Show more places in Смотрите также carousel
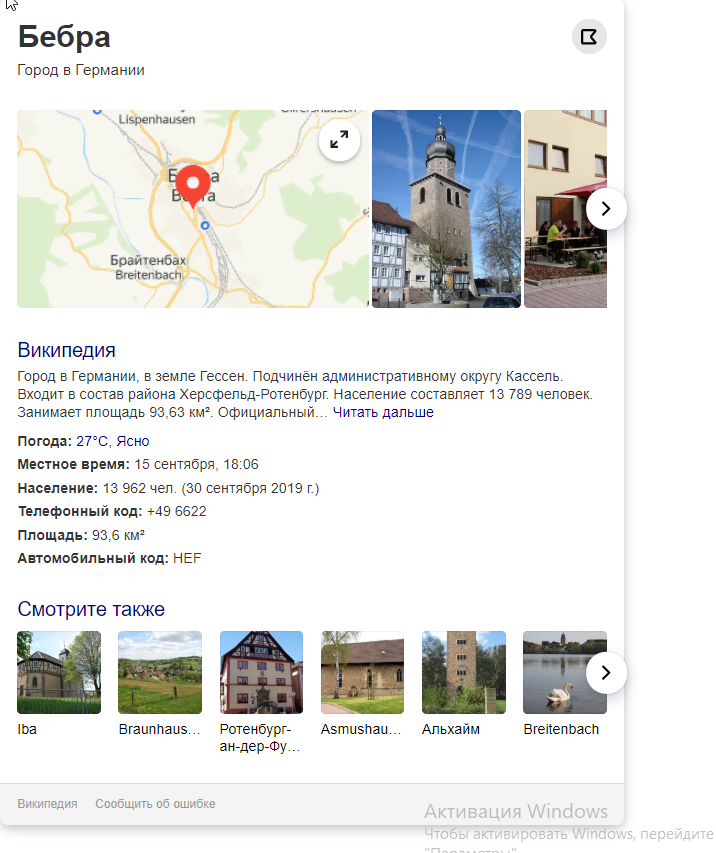 [x=606, y=673]
